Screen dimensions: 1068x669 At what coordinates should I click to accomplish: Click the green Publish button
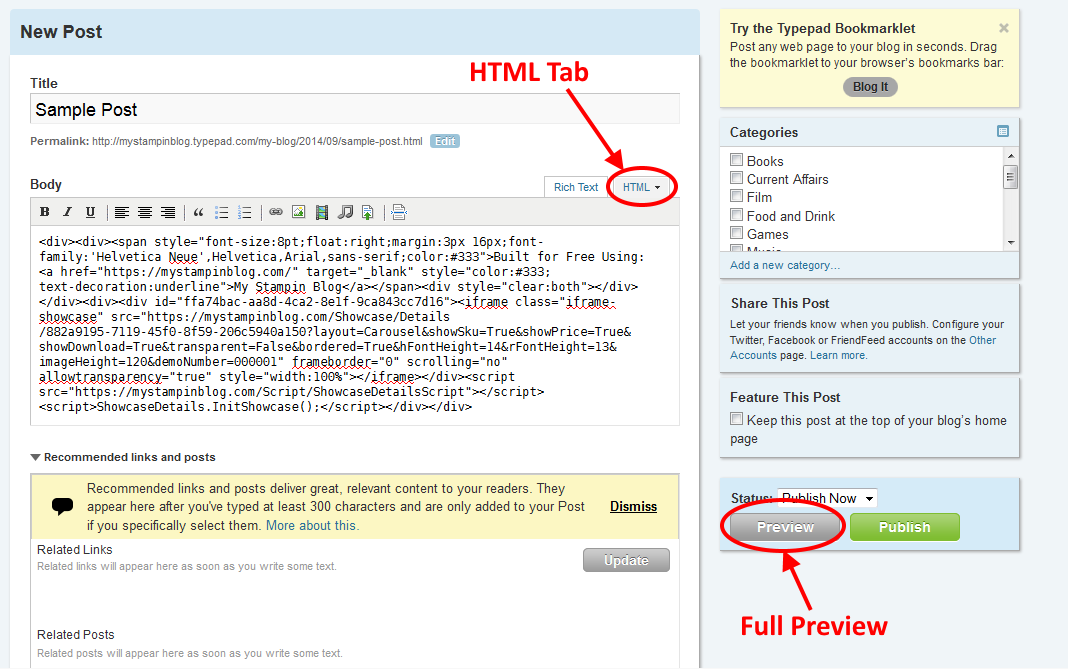tap(905, 527)
